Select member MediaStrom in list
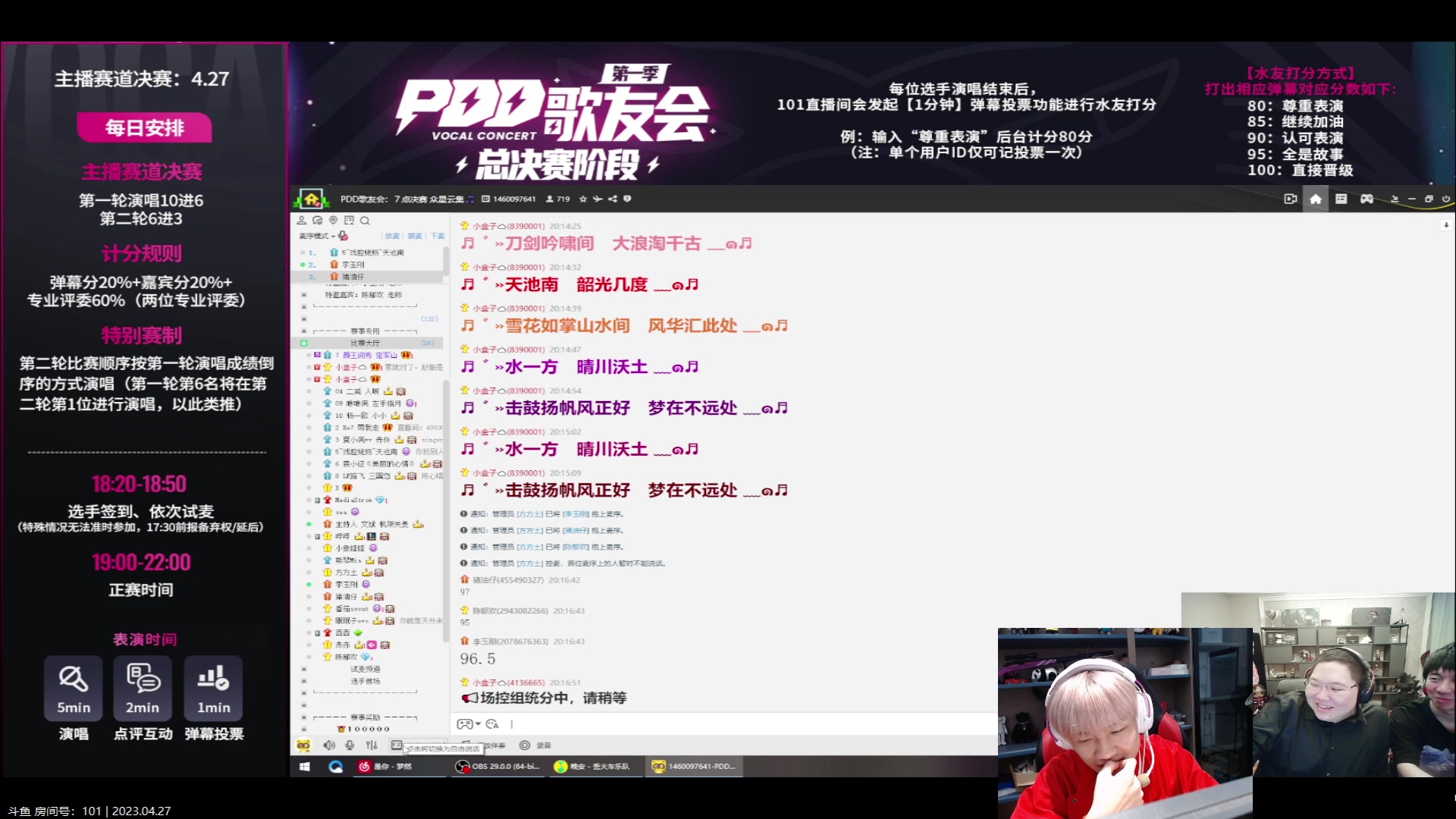The image size is (1456, 819). coord(354,500)
